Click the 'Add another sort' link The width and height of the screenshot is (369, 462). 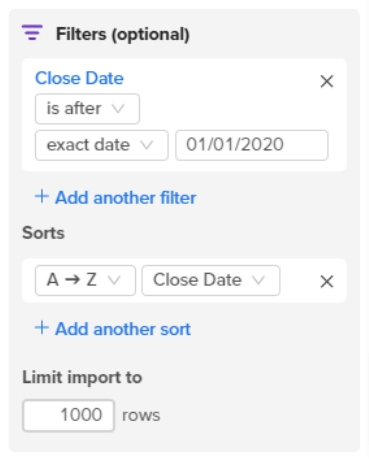(123, 329)
